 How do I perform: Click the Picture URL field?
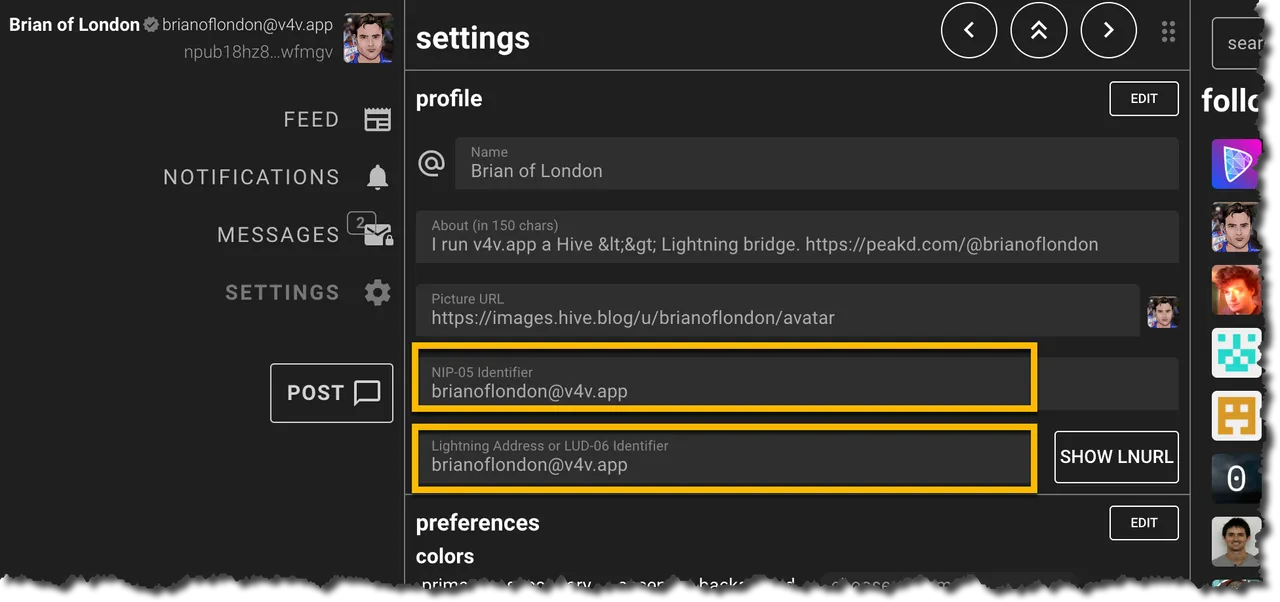(x=777, y=310)
